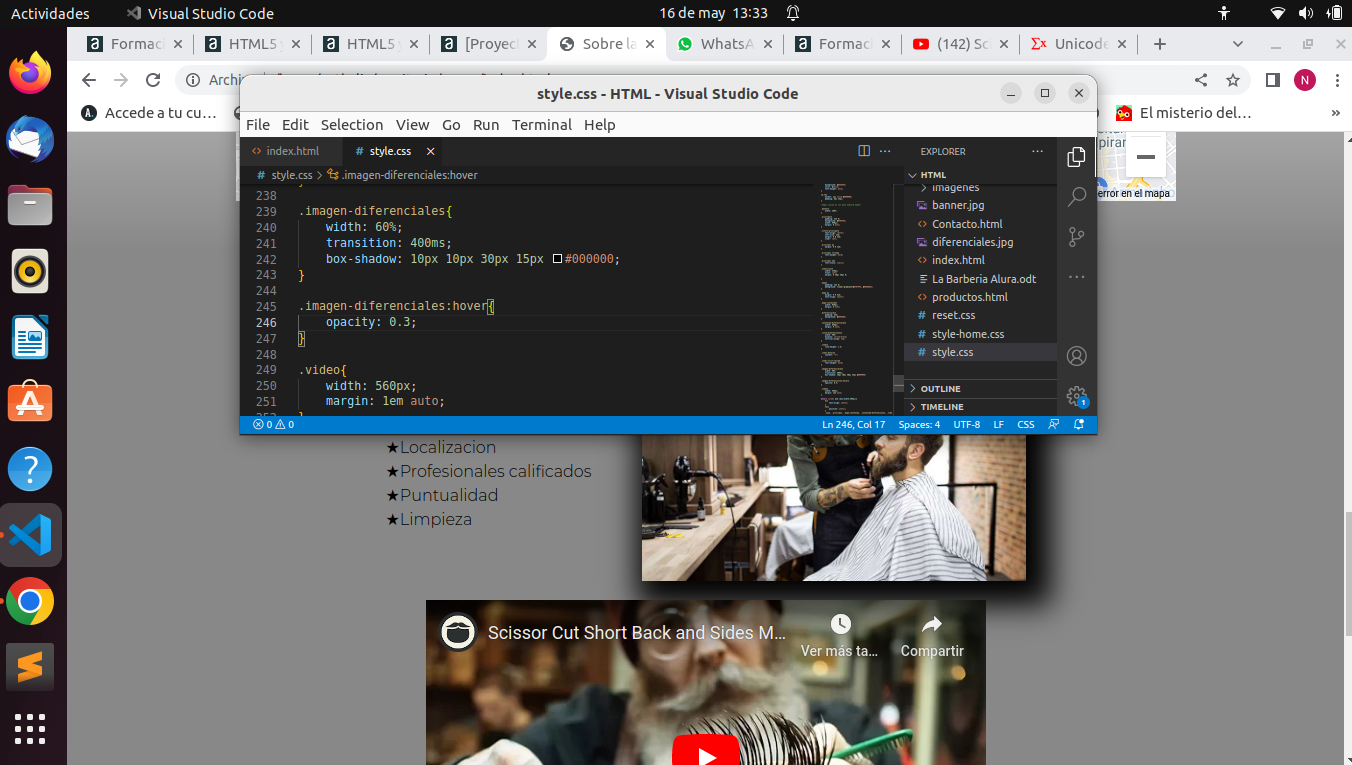Image resolution: width=1352 pixels, height=765 pixels.
Task: Change language mode CSS in status bar
Action: coord(1026,425)
